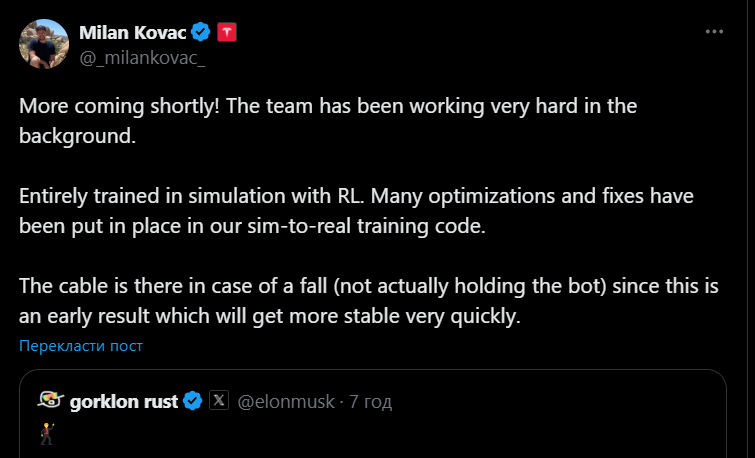Image resolution: width=755 pixels, height=458 pixels.
Task: Click the person emoji in the quoted post
Action: 47,433
